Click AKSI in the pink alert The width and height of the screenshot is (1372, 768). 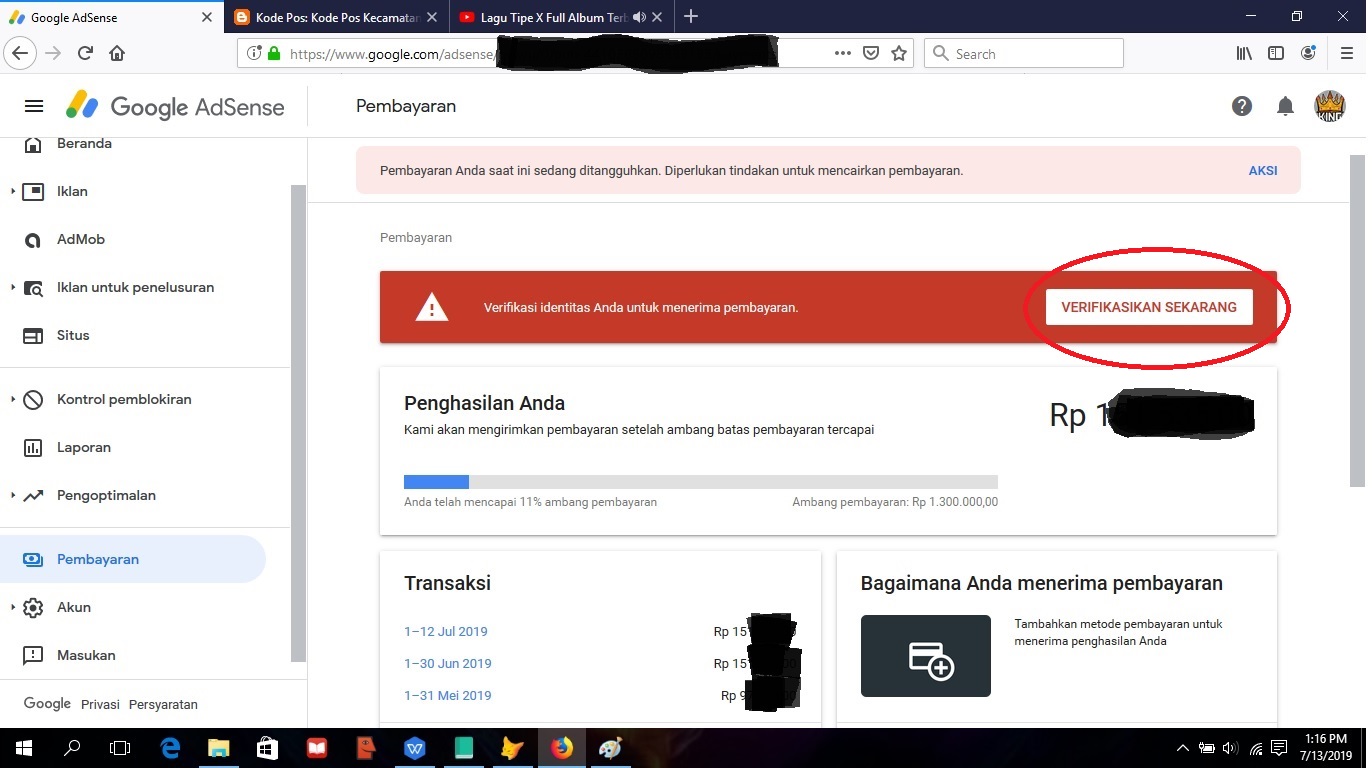(x=1263, y=171)
